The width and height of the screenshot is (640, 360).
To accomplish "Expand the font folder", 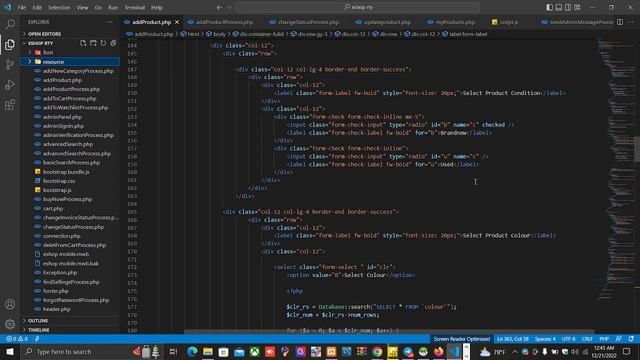I will click(48, 53).
